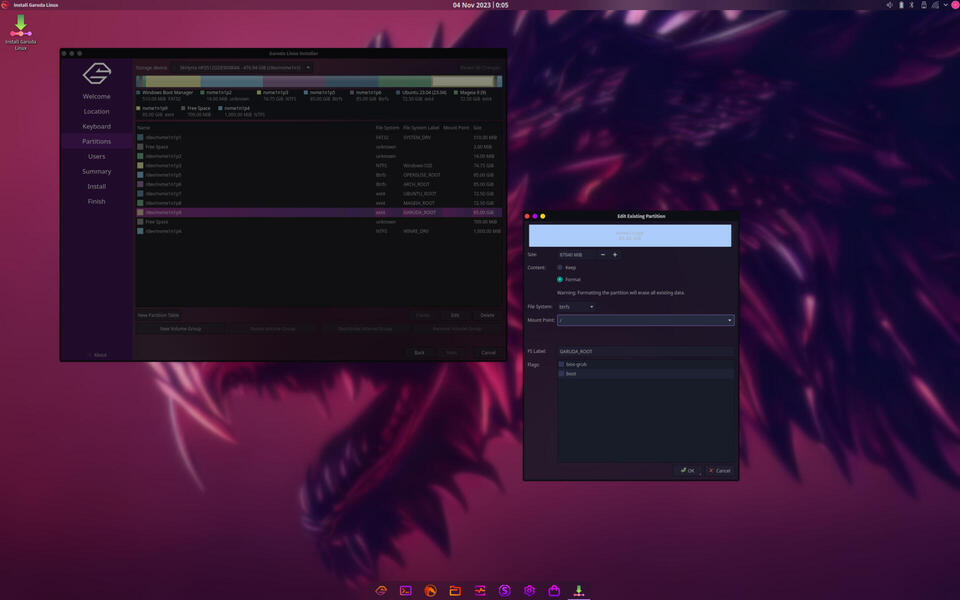Increase partition size with the plus button
The height and width of the screenshot is (600, 960).
[x=615, y=255]
